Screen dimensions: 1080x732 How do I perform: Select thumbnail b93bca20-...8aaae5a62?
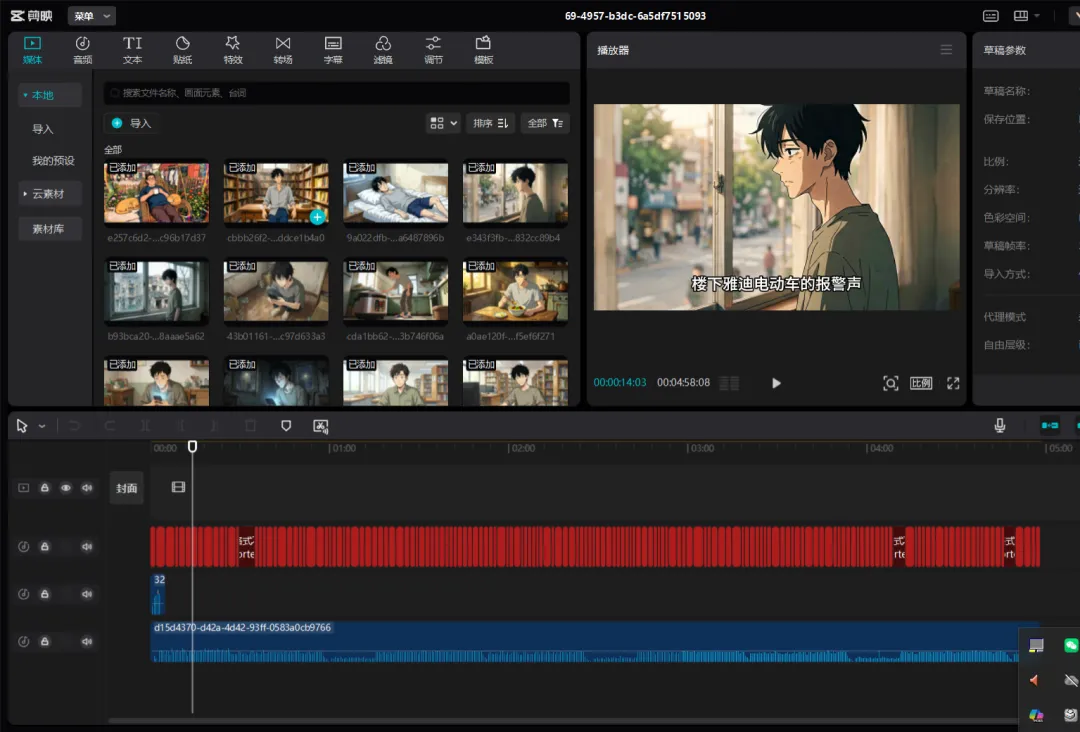tap(156, 291)
